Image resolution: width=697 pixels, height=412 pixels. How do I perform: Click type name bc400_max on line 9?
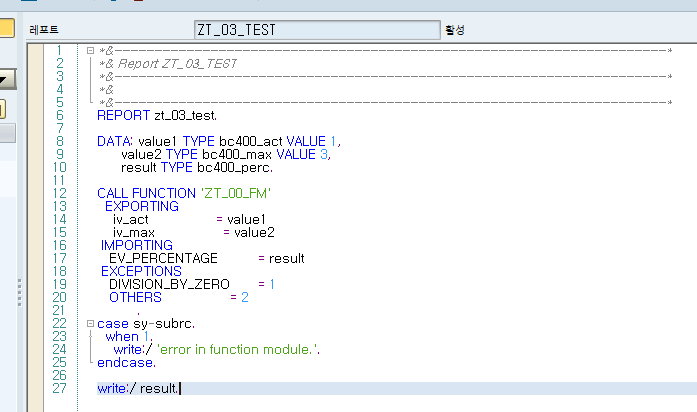click(236, 154)
